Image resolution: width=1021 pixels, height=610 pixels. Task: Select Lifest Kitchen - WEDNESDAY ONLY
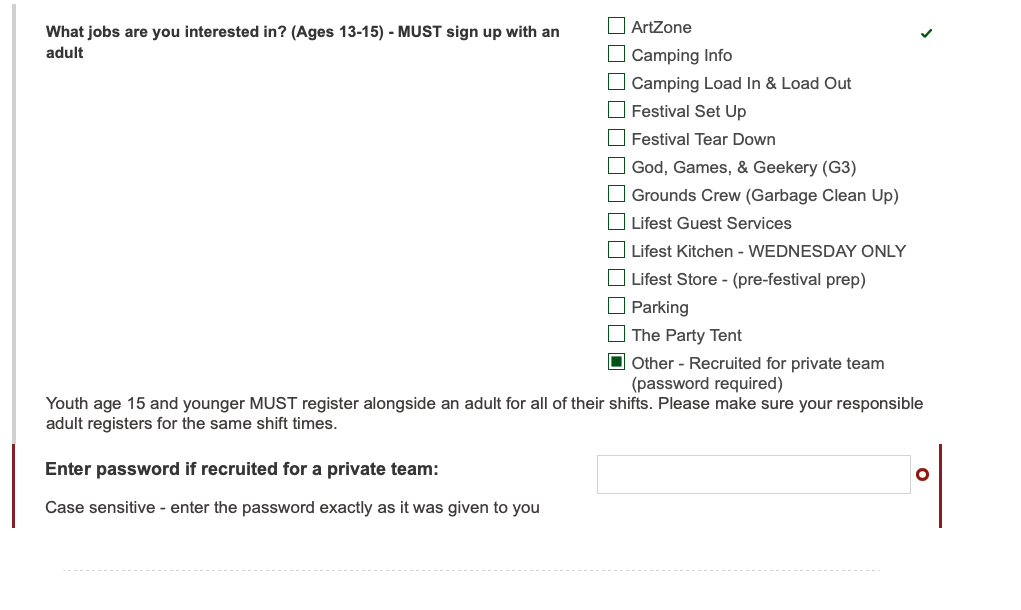616,249
